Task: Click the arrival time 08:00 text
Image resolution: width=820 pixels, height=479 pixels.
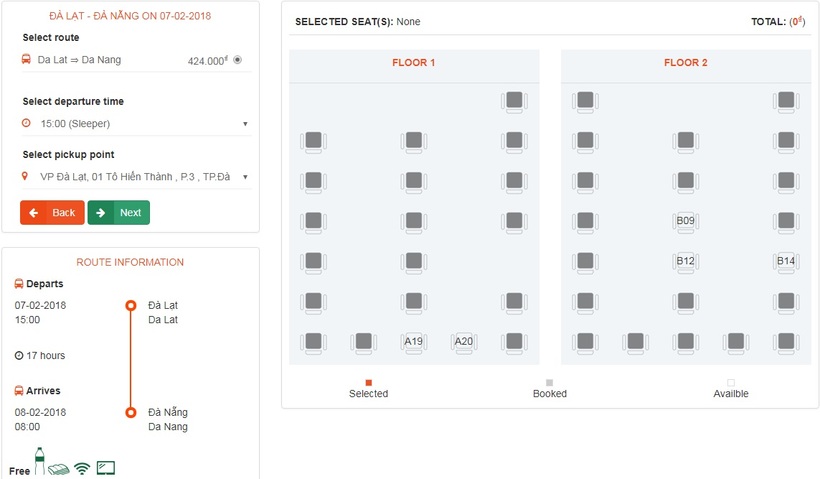Action: pyautogui.click(x=27, y=427)
